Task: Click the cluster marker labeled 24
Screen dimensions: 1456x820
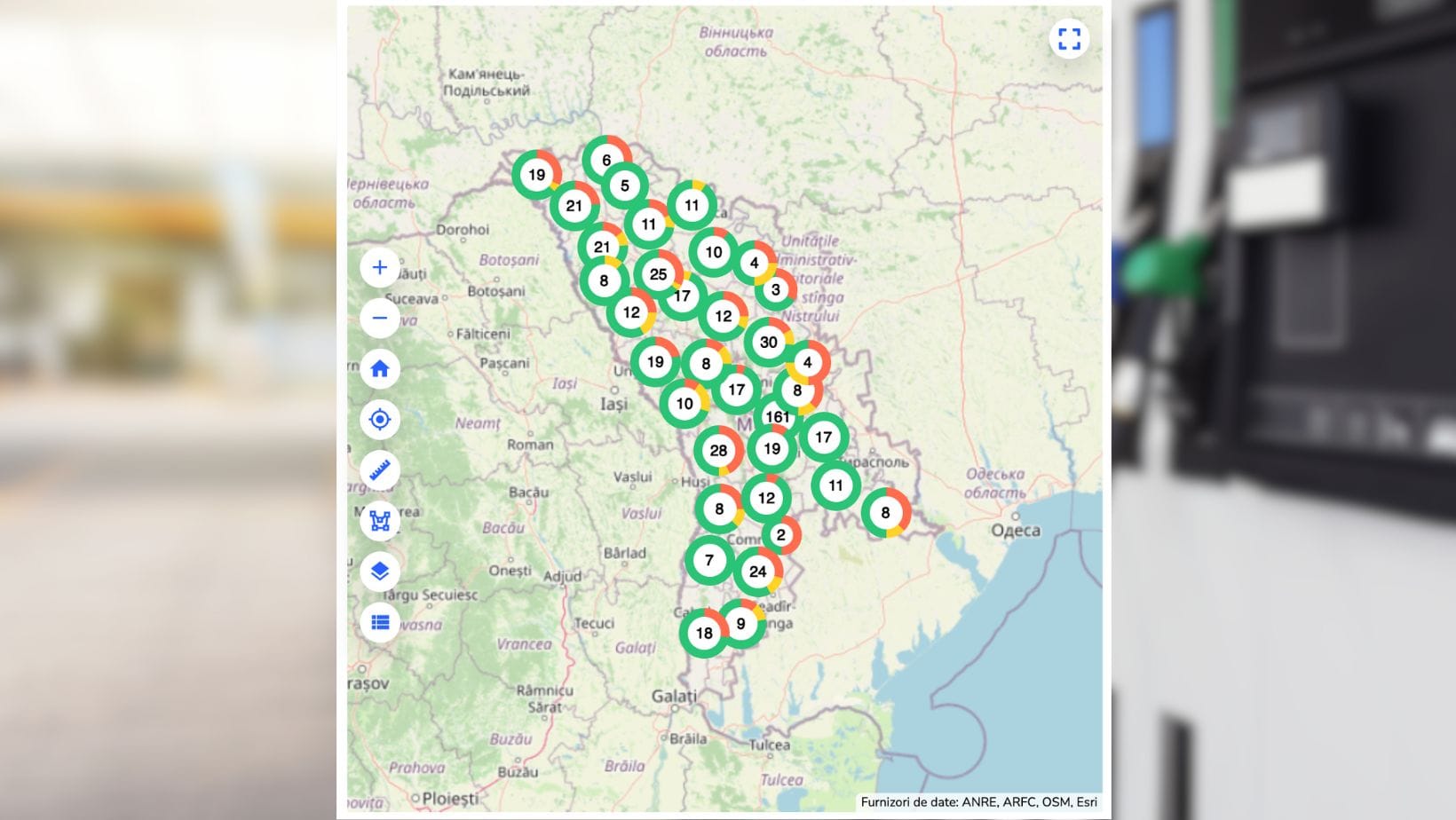Action: pos(757,572)
